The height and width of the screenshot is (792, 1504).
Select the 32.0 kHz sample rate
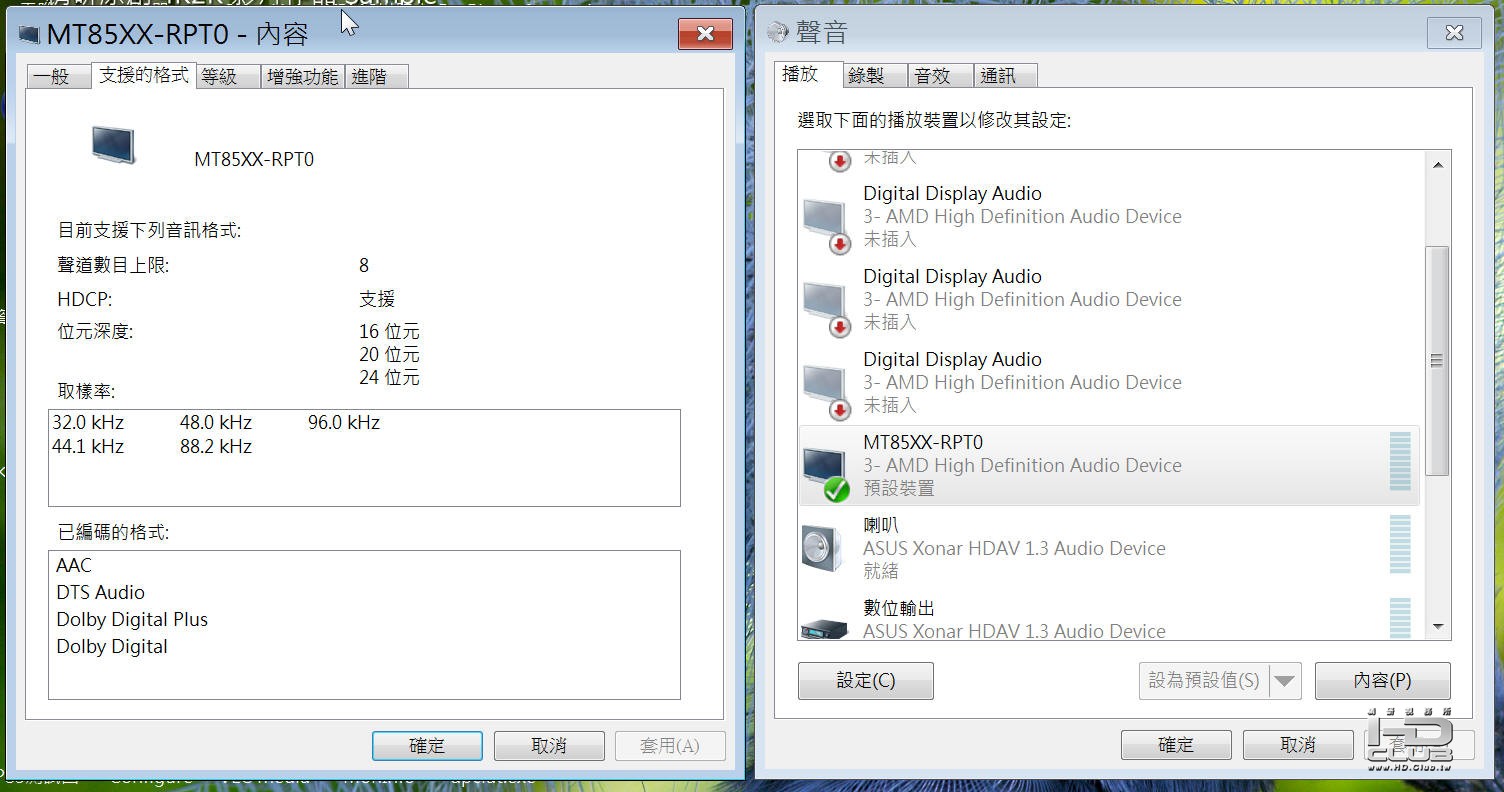point(88,423)
